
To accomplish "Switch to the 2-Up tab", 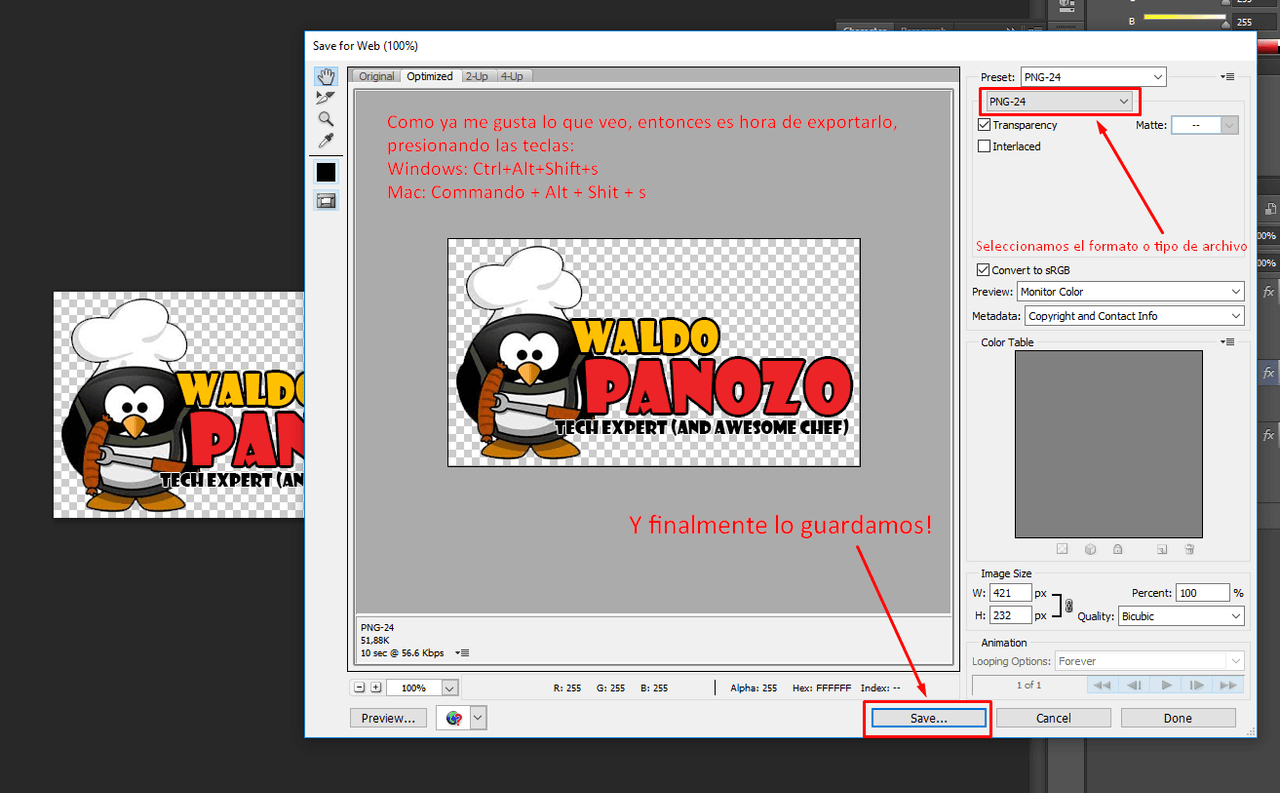I will 477,76.
